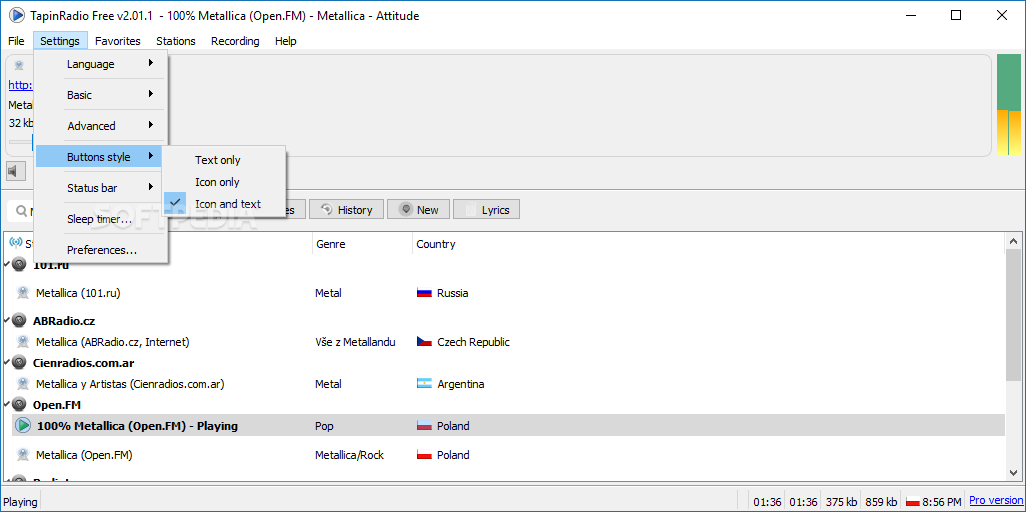
Task: Click the Open.FM group disc icon
Action: tap(20, 405)
